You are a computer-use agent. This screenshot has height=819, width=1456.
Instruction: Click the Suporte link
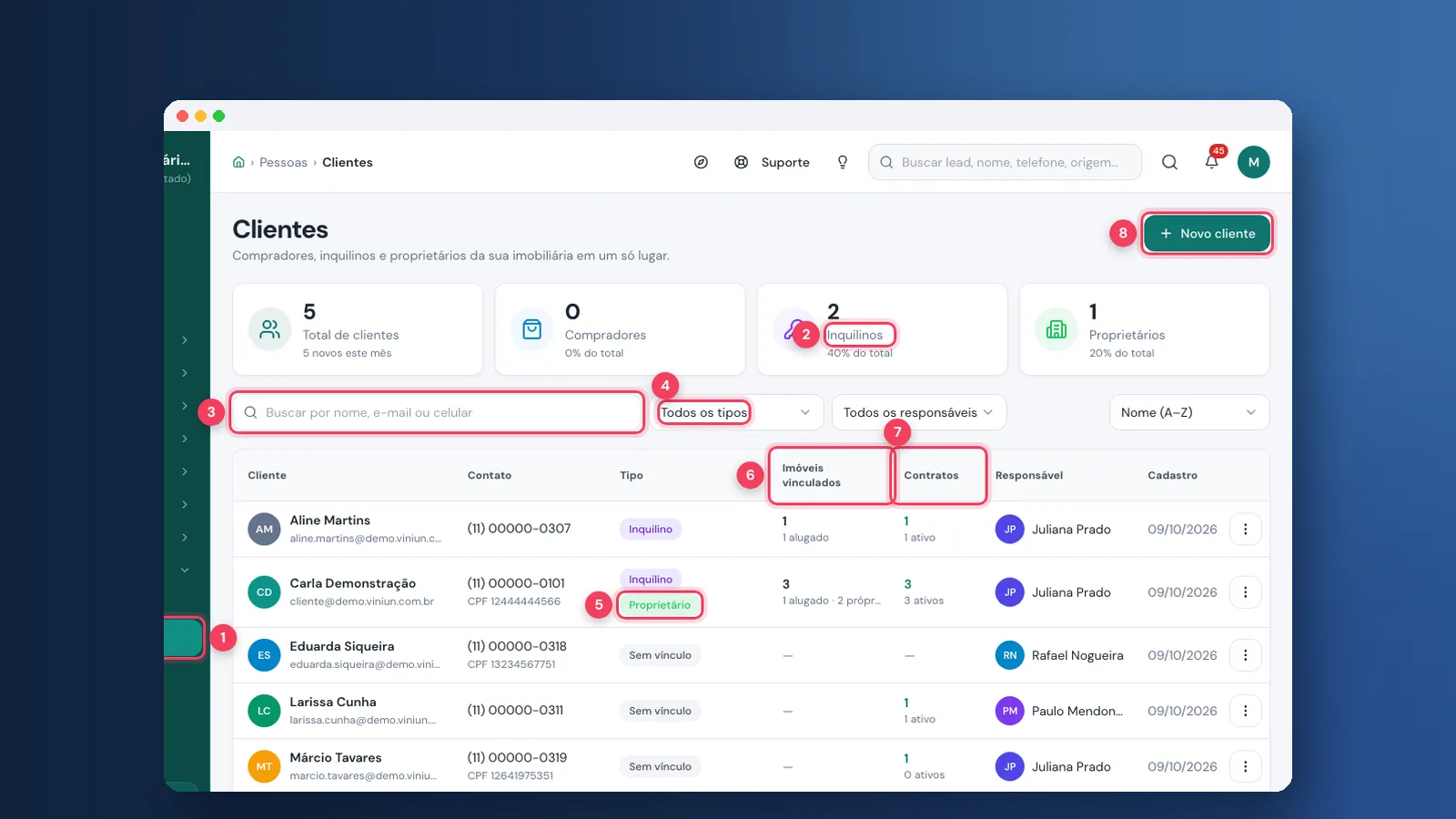pos(785,162)
